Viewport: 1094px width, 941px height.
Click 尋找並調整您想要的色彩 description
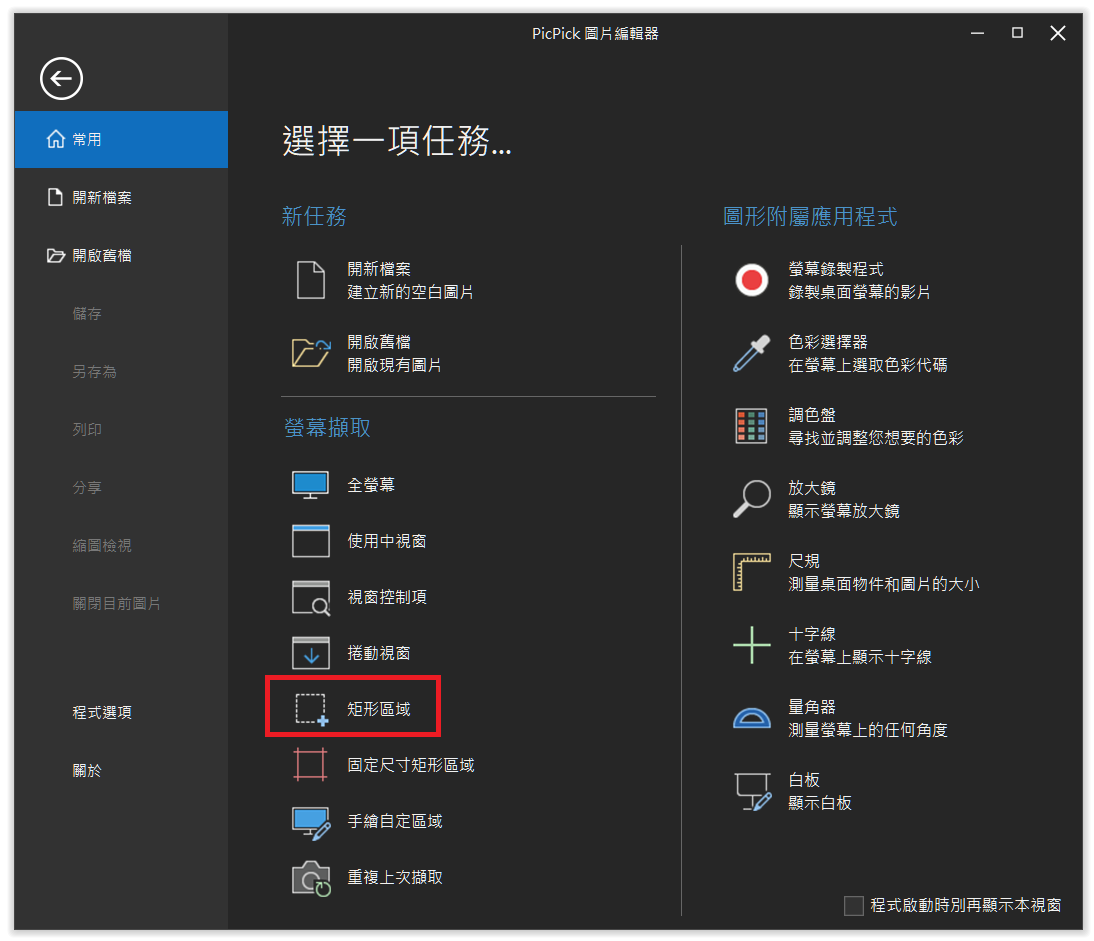876,438
